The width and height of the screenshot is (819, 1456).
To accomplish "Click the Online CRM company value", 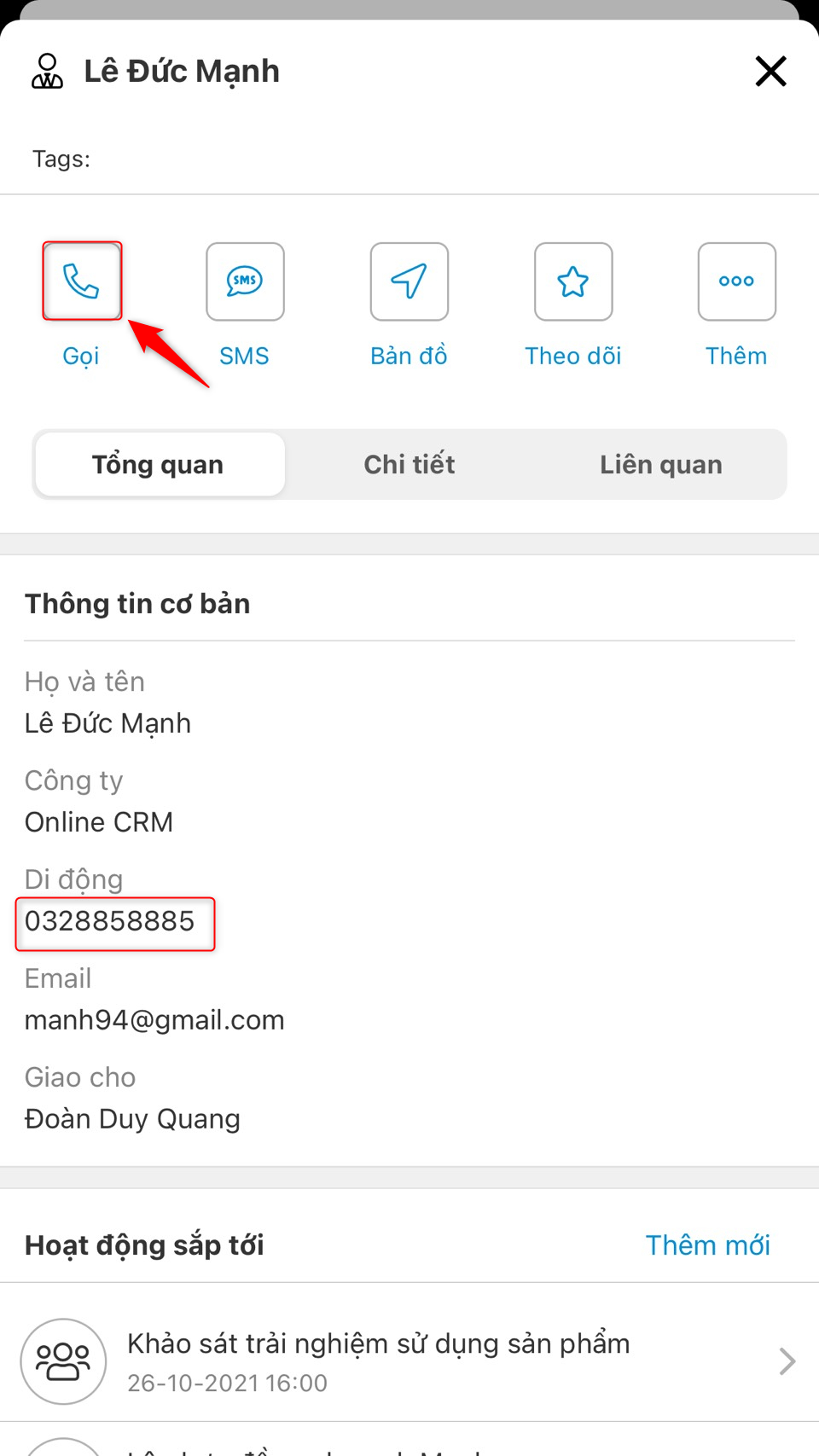I will click(x=99, y=822).
